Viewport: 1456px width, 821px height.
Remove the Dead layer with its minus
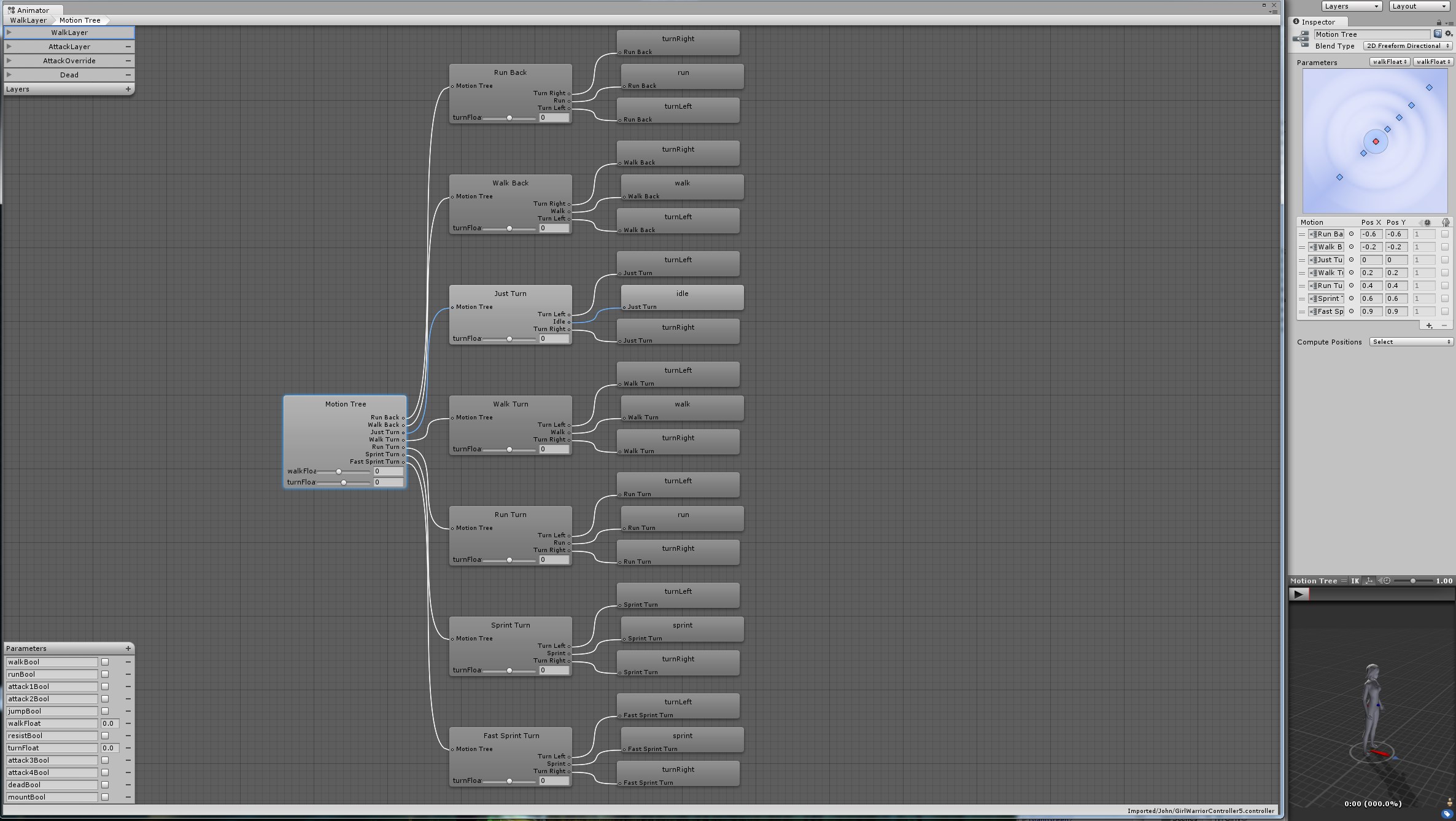pyautogui.click(x=128, y=75)
